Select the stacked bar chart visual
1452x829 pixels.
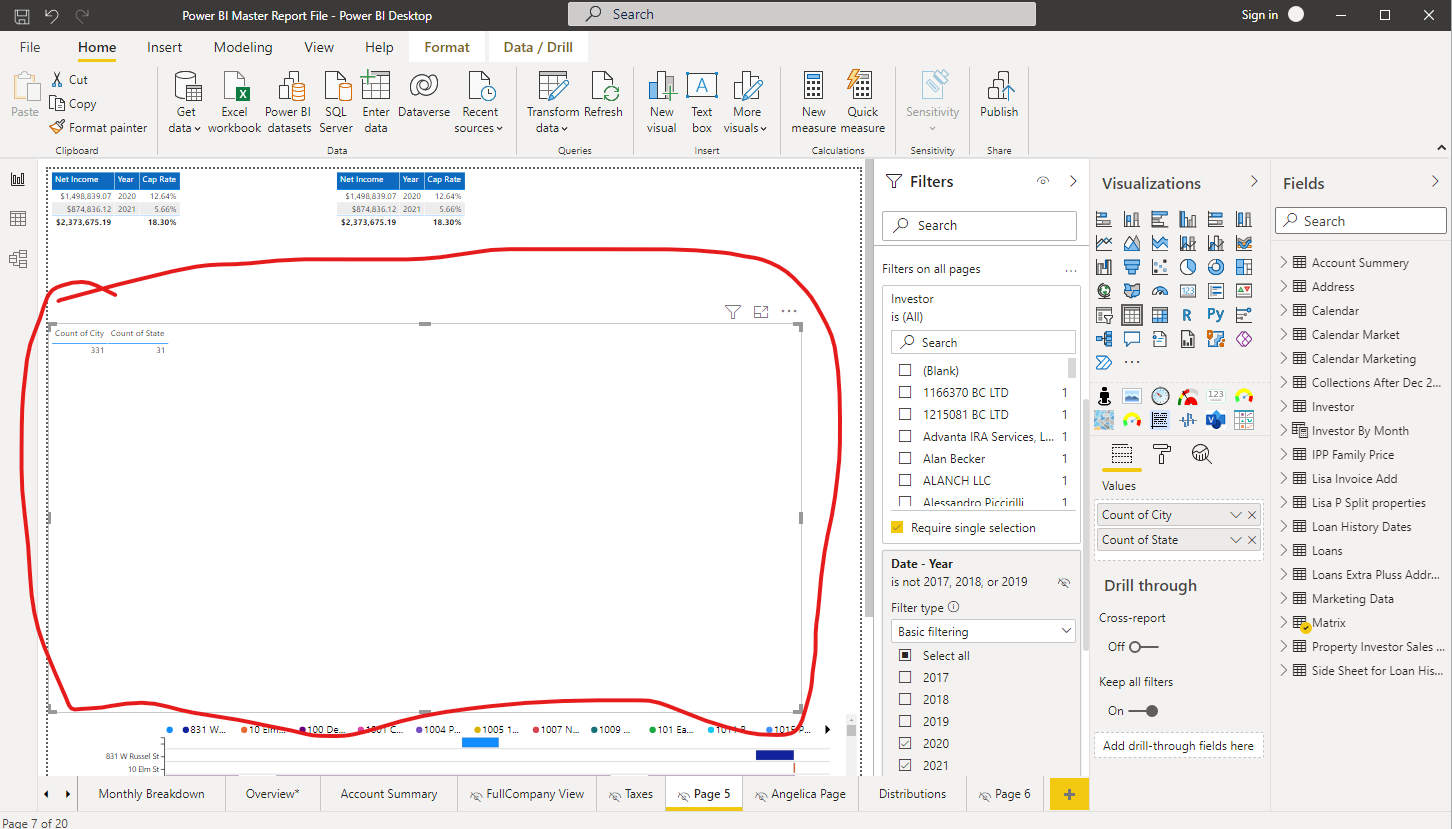coord(1104,219)
